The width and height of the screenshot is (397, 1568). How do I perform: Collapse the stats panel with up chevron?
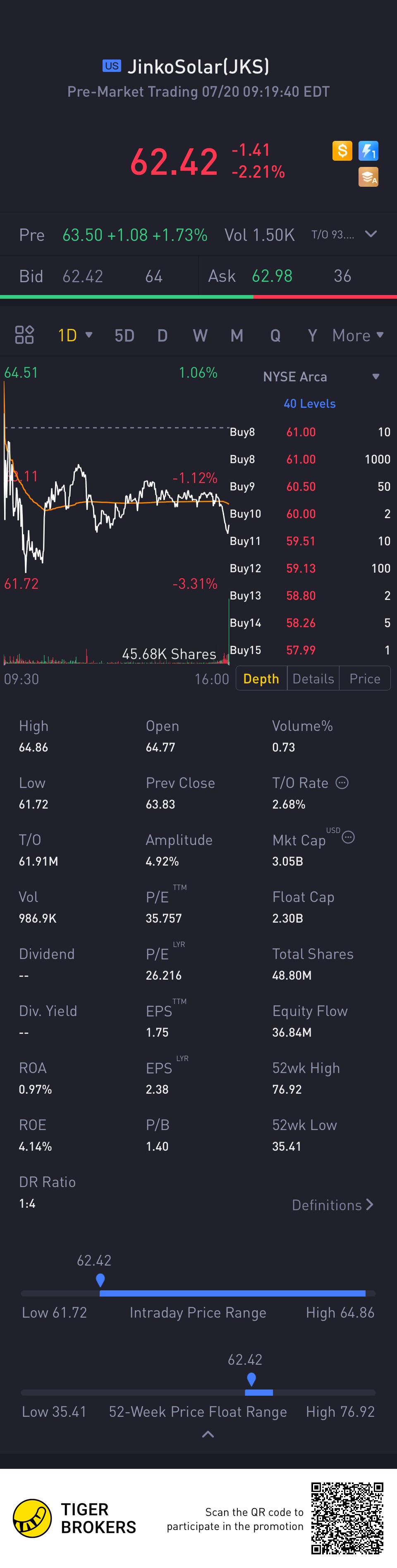click(208, 1435)
